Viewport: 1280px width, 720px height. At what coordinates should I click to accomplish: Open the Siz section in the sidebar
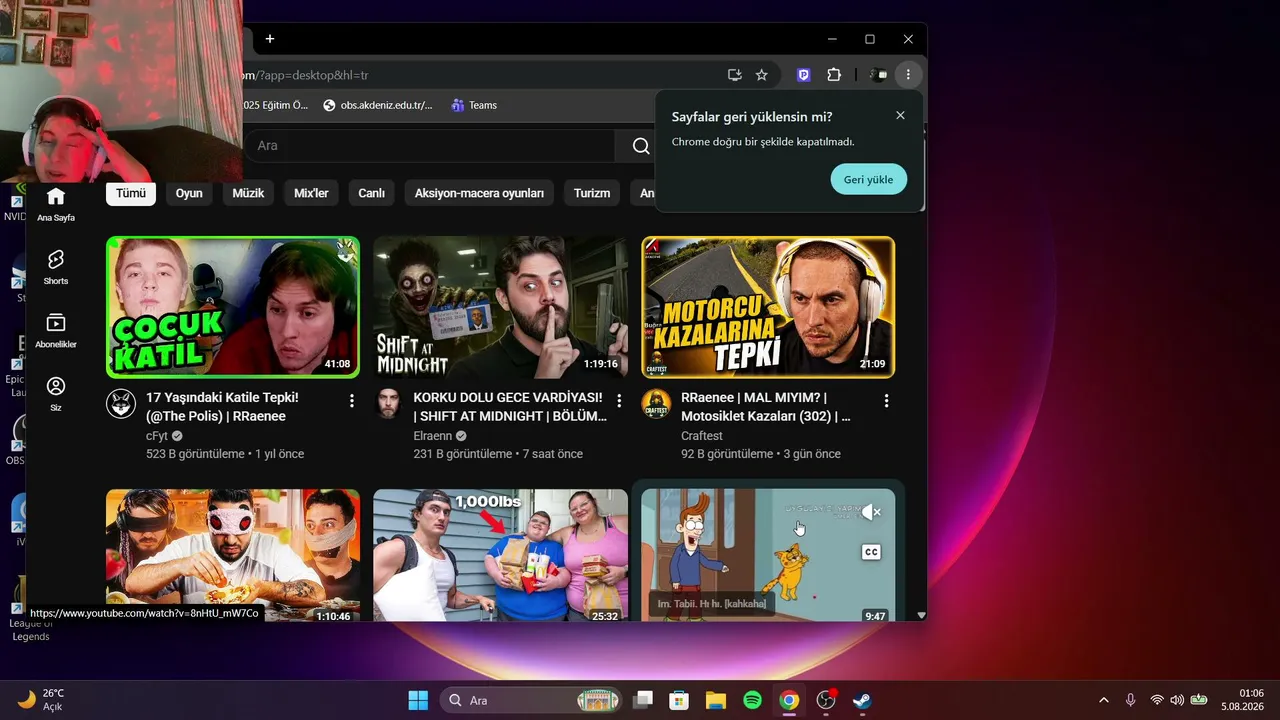tap(56, 394)
